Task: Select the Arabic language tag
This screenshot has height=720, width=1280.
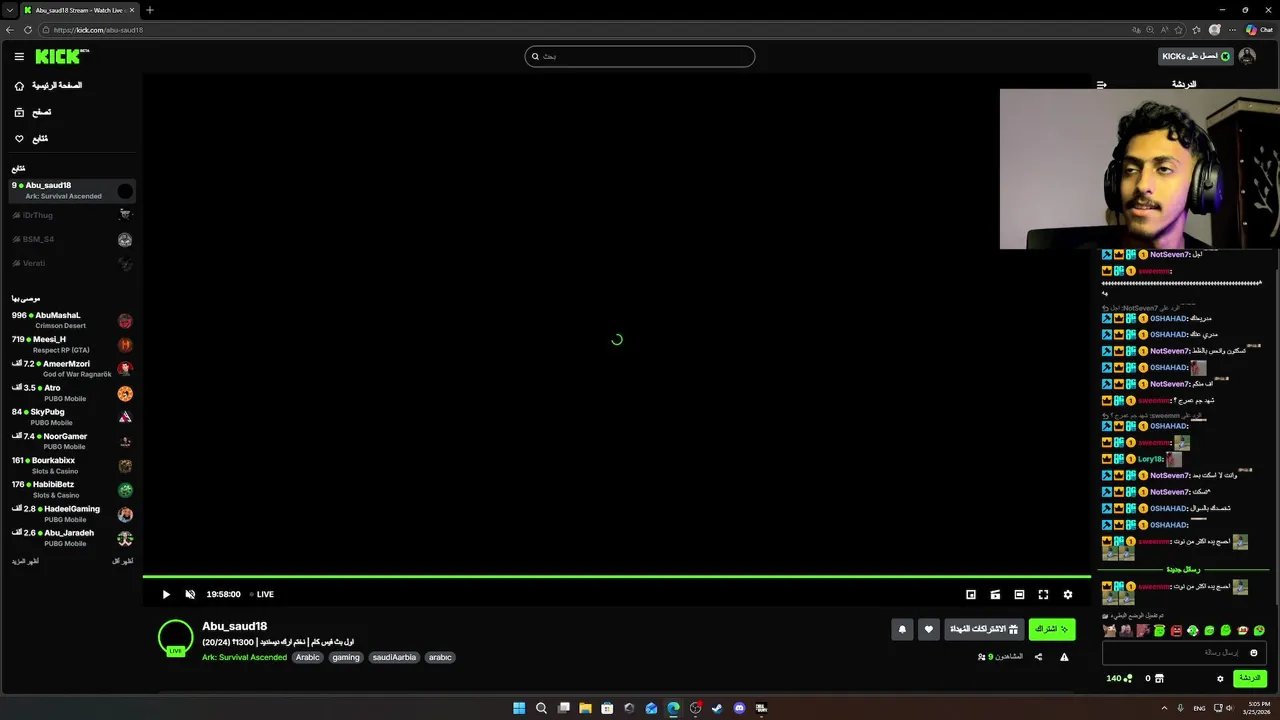Action: [308, 658]
